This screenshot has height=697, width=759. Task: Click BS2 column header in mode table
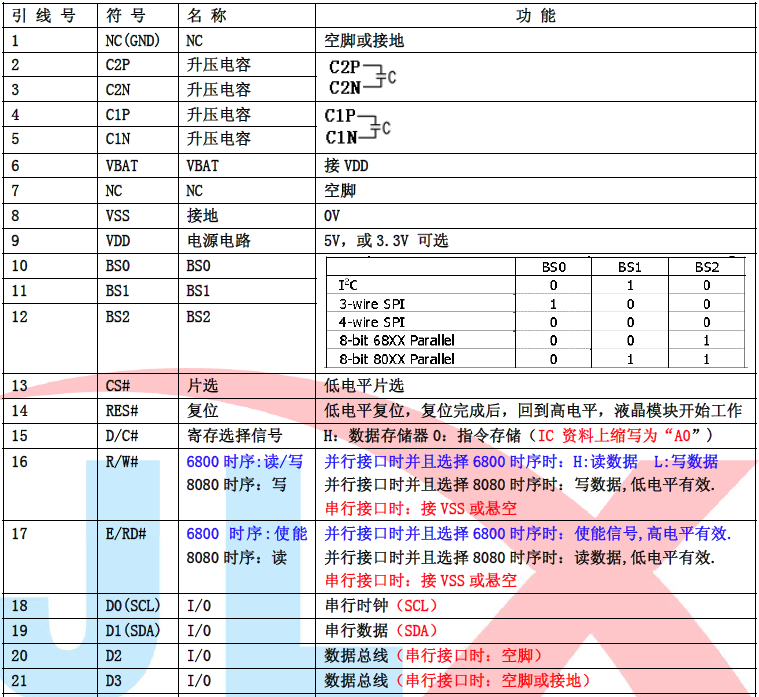pyautogui.click(x=707, y=266)
